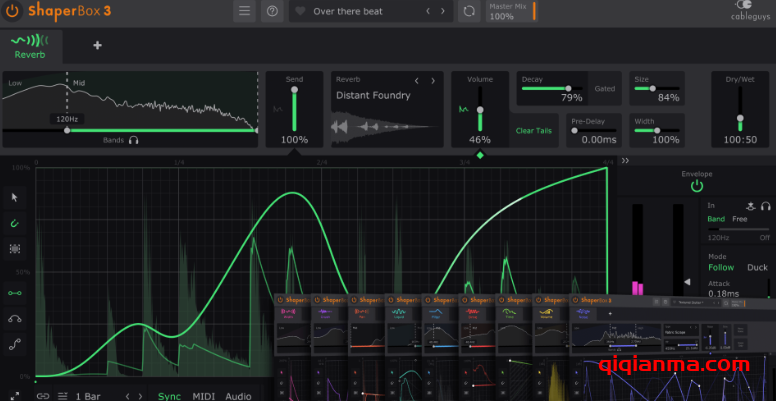The height and width of the screenshot is (401, 776).
Task: Choose the straight line segment tool
Action: click(x=14, y=293)
